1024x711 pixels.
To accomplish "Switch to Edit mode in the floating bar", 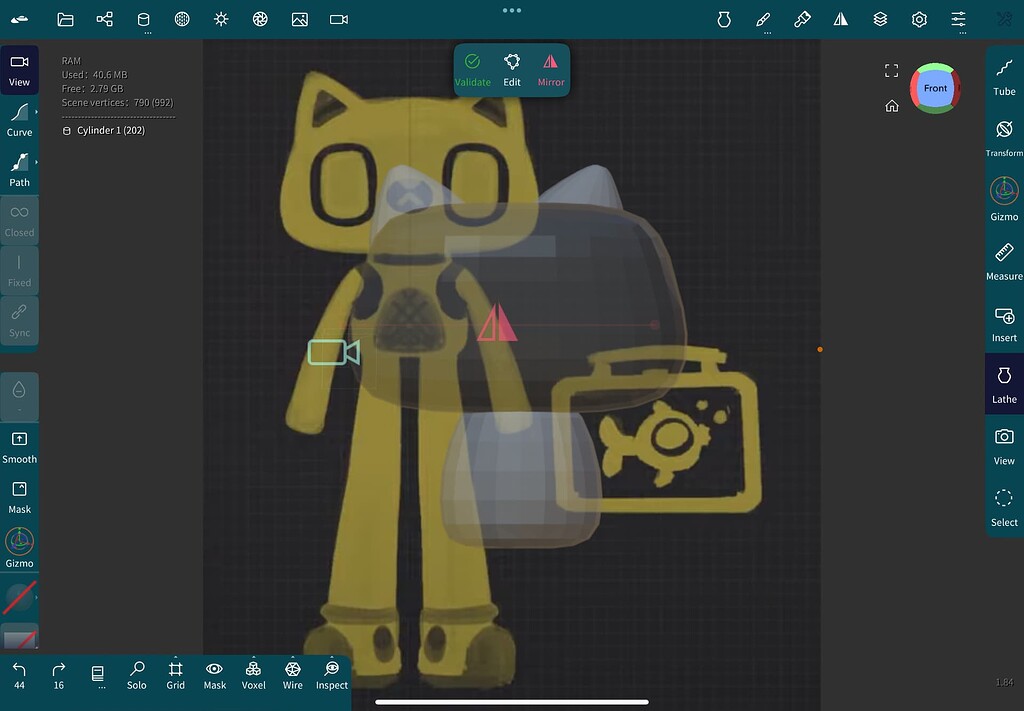I will click(511, 69).
